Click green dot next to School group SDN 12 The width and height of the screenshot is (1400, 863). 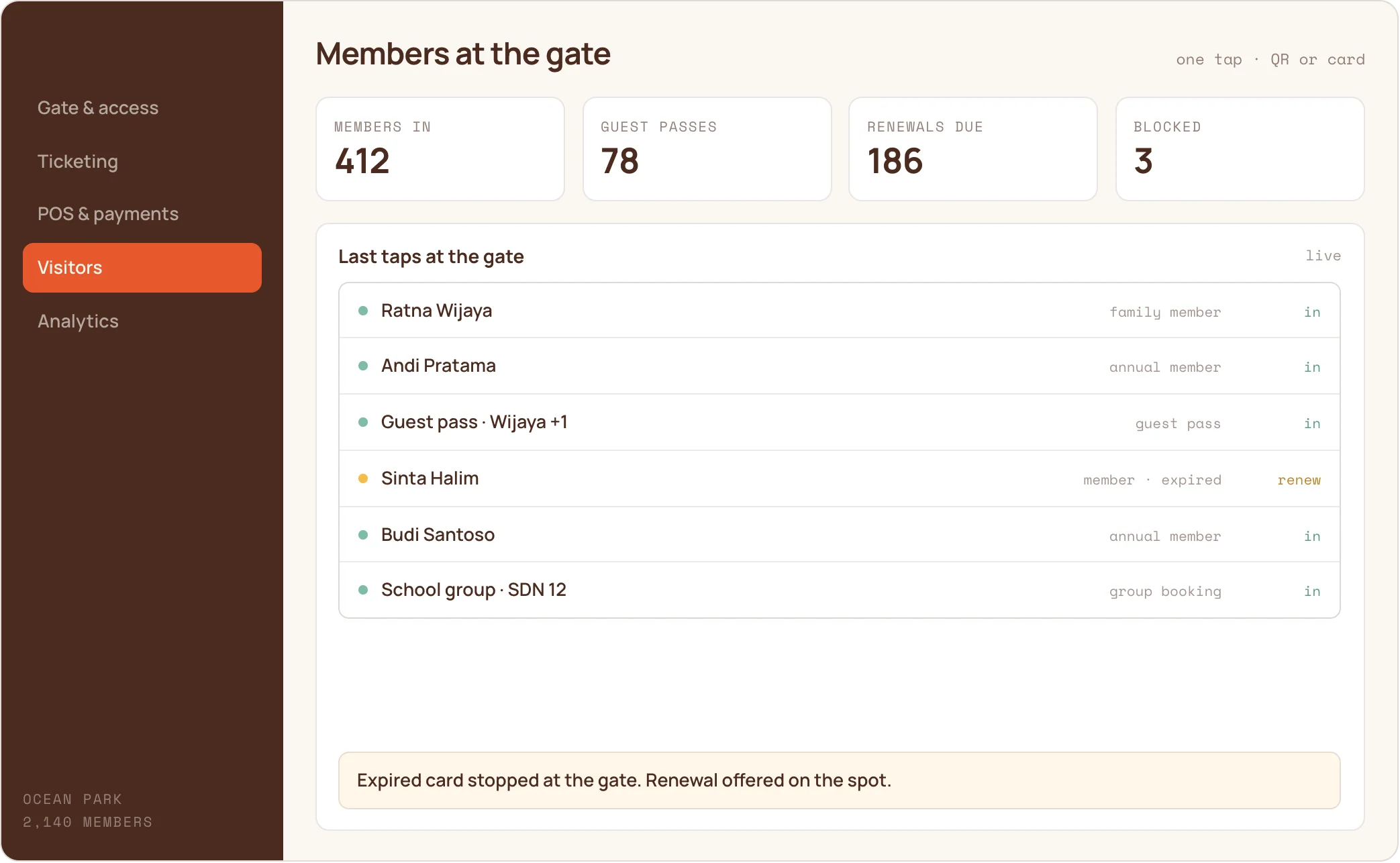[x=363, y=590]
